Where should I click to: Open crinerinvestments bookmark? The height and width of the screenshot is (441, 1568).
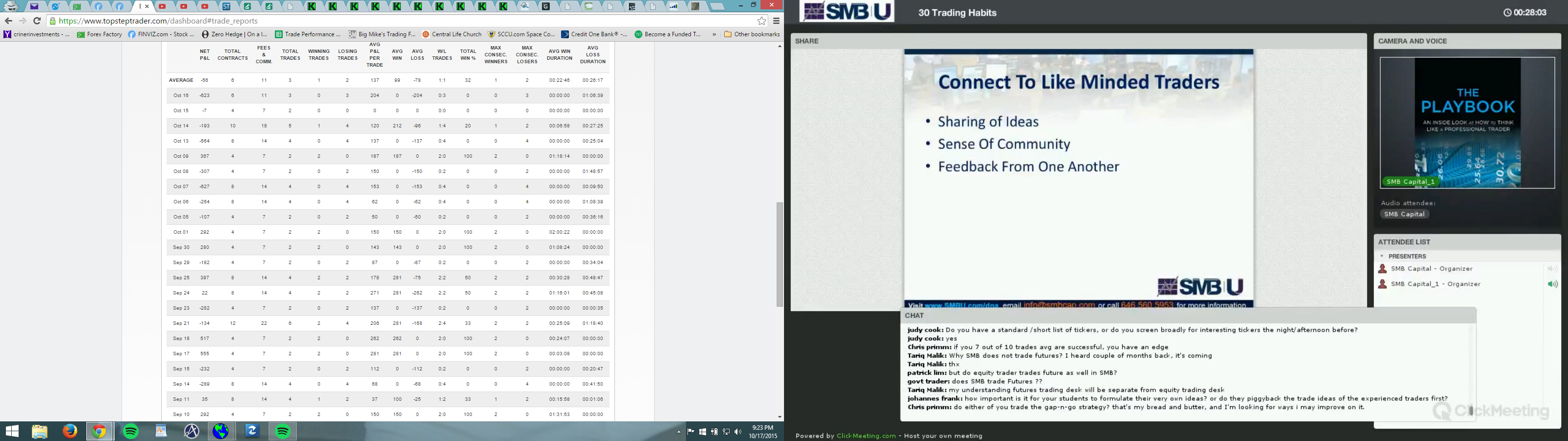point(37,34)
